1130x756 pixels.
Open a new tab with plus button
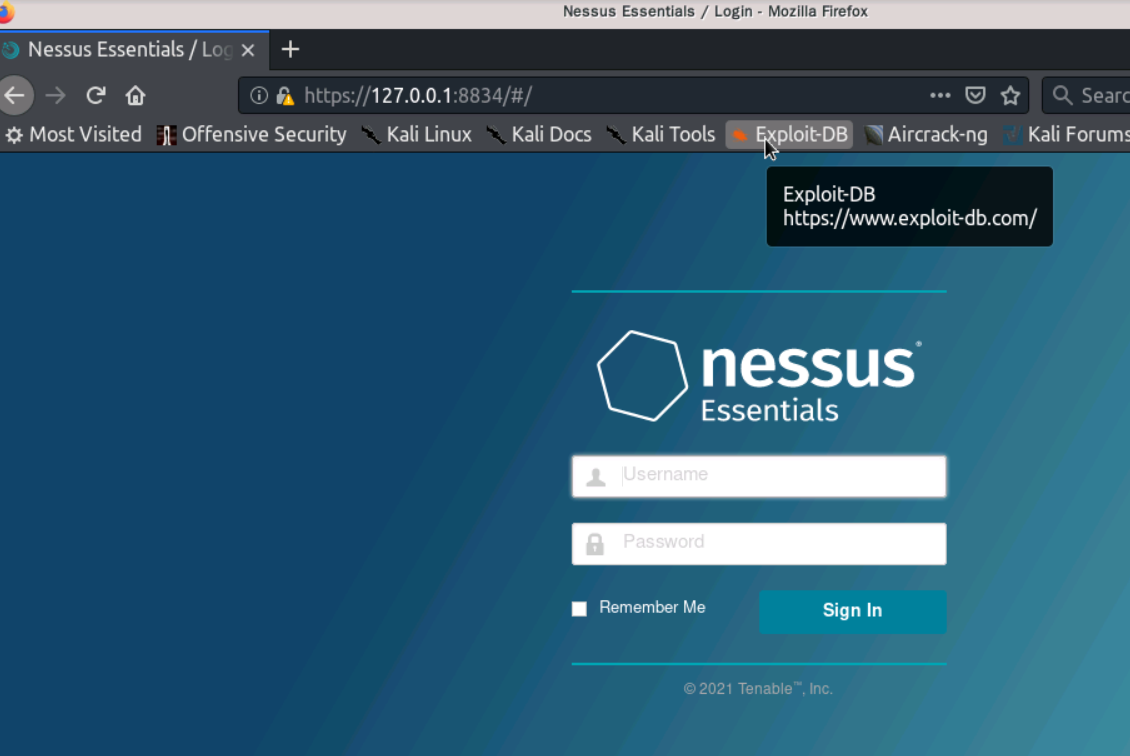click(290, 49)
